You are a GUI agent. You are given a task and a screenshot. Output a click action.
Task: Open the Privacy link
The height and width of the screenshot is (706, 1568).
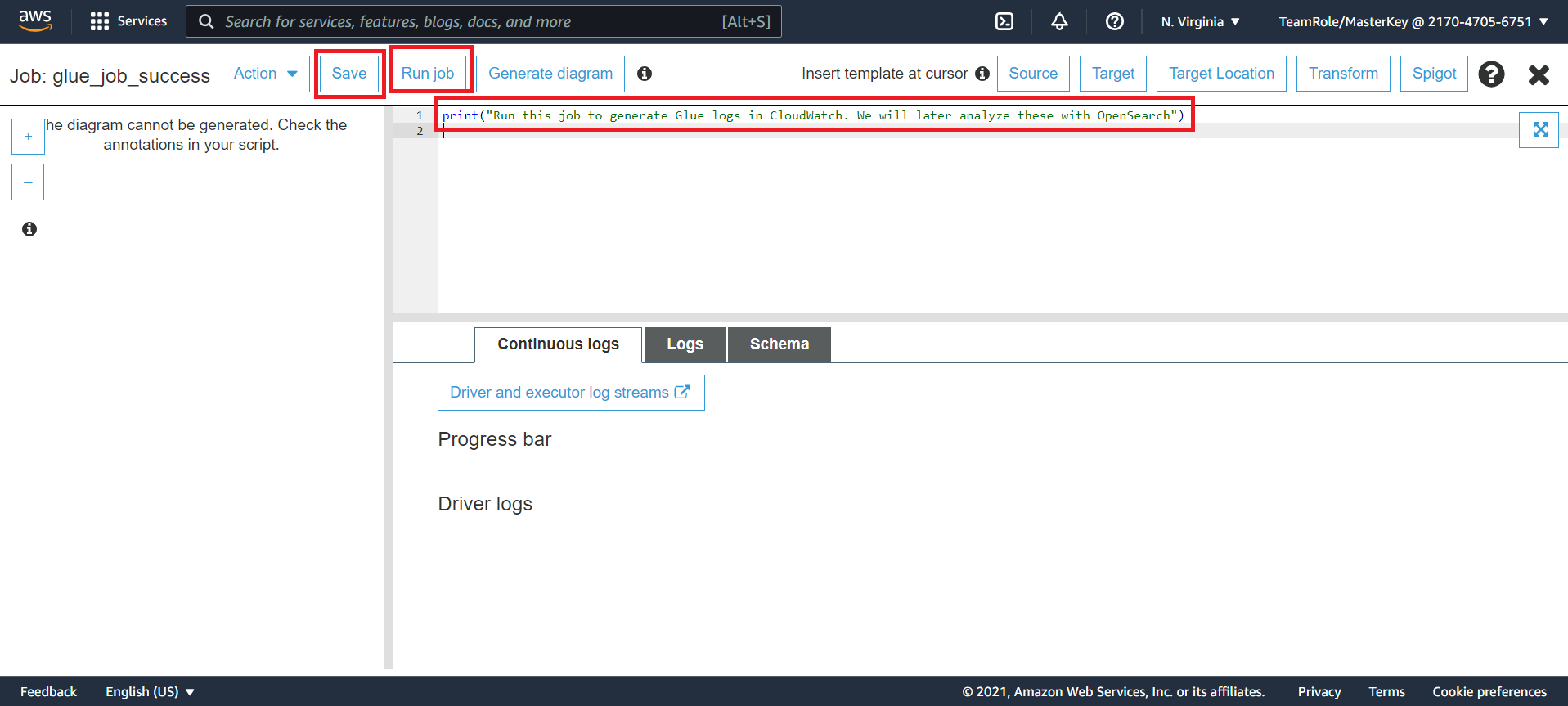(1319, 691)
